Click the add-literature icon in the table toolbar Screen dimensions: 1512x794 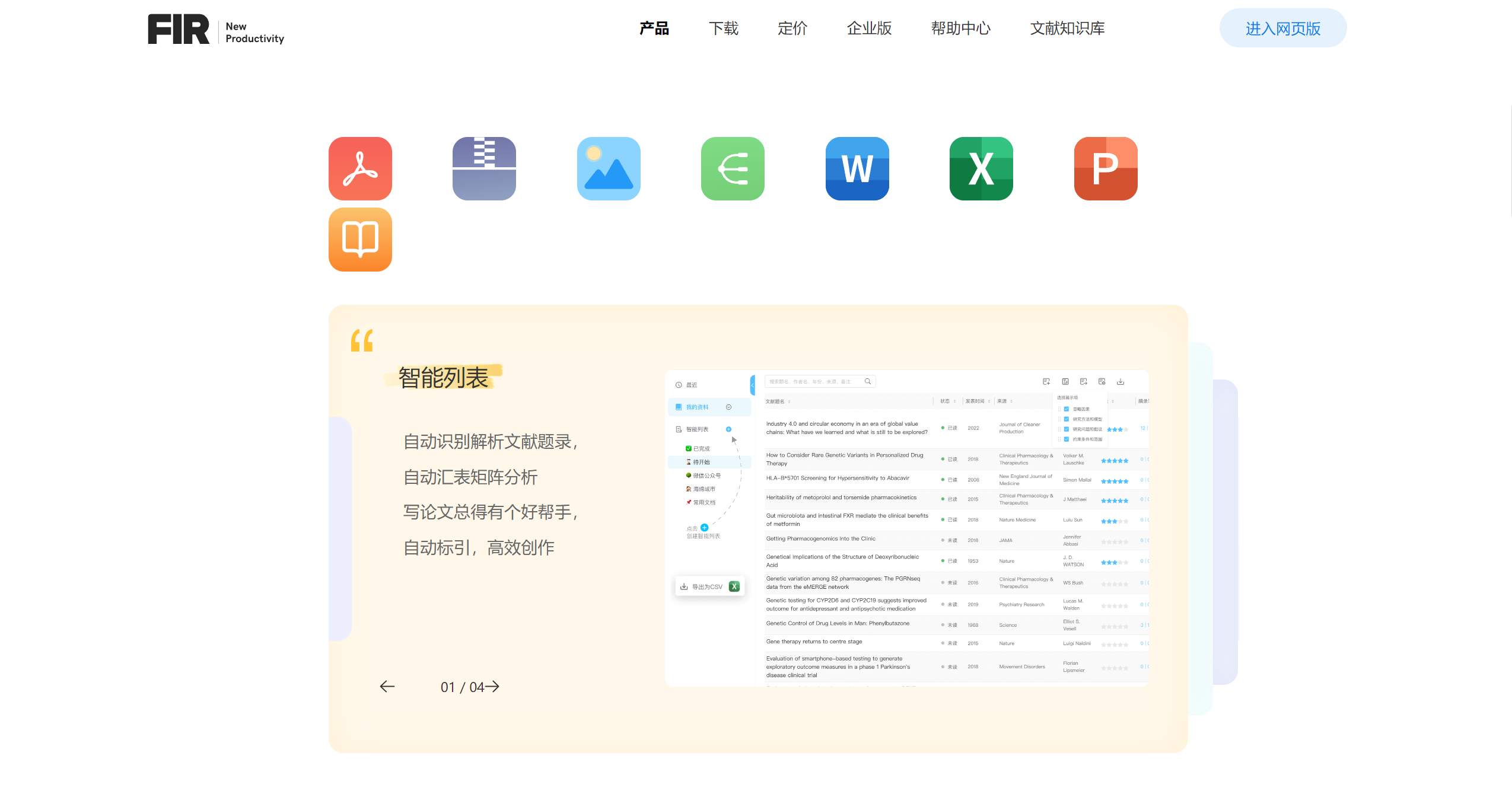coord(1047,382)
